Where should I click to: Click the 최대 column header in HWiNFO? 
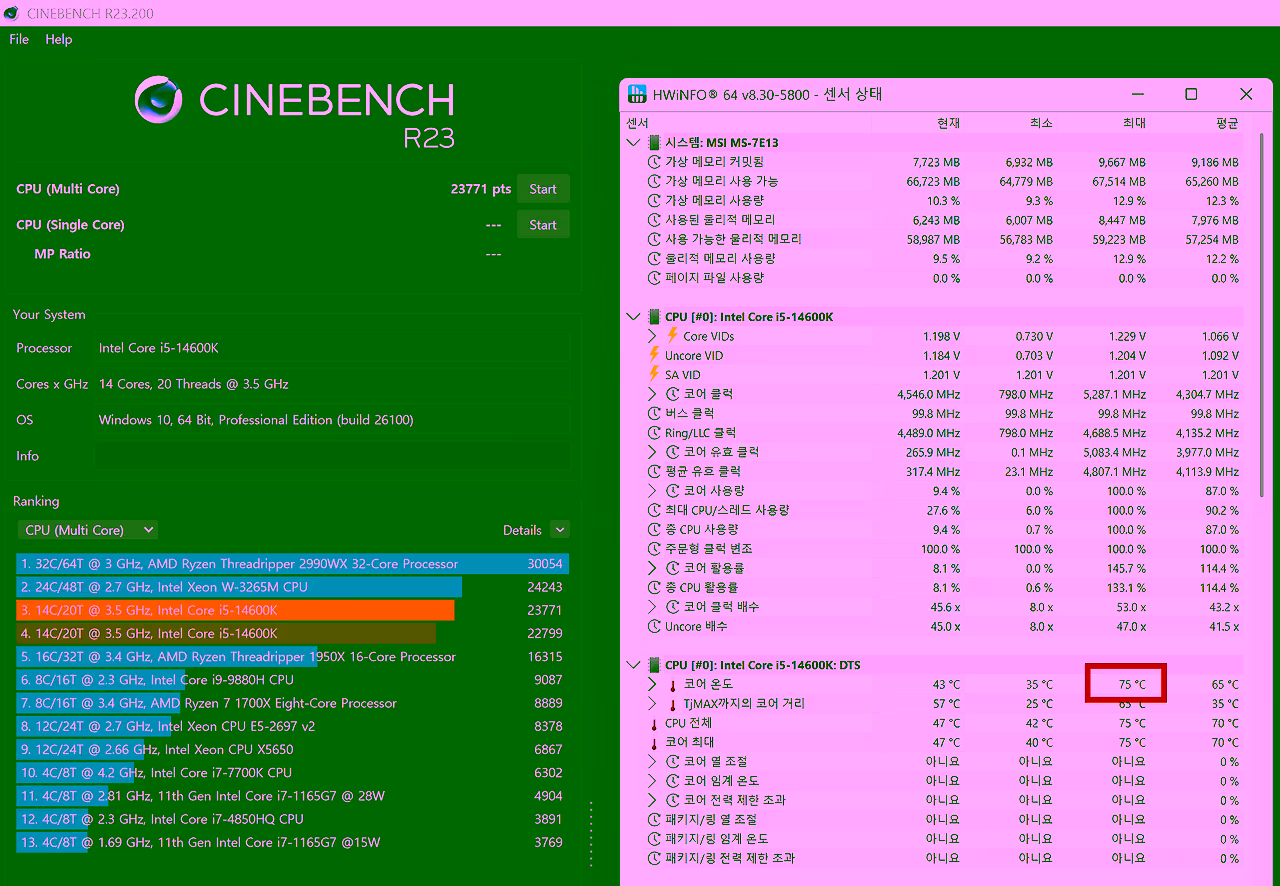pyautogui.click(x=1134, y=123)
